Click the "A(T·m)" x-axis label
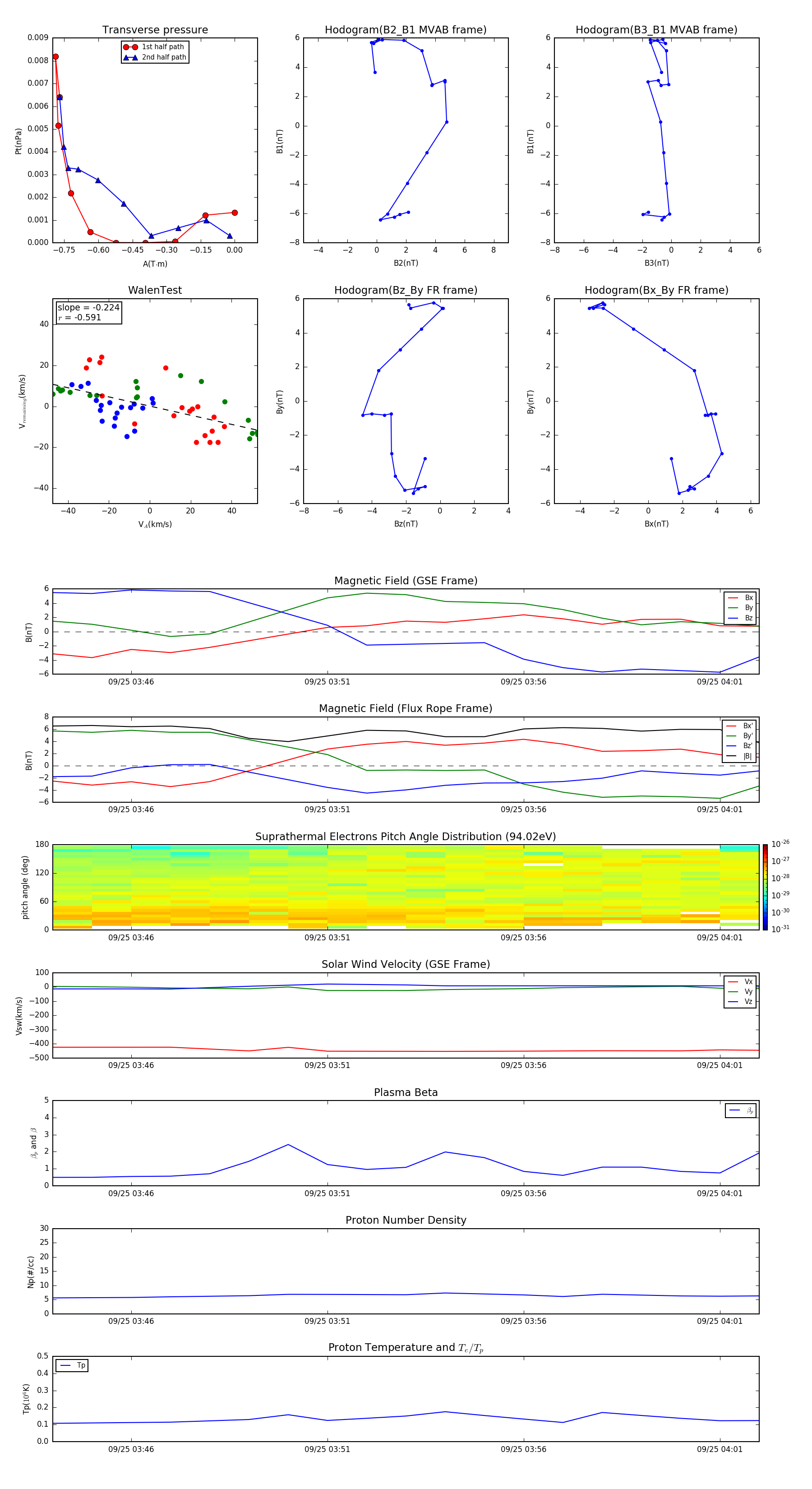The height and width of the screenshot is (1489, 812). 155,264
